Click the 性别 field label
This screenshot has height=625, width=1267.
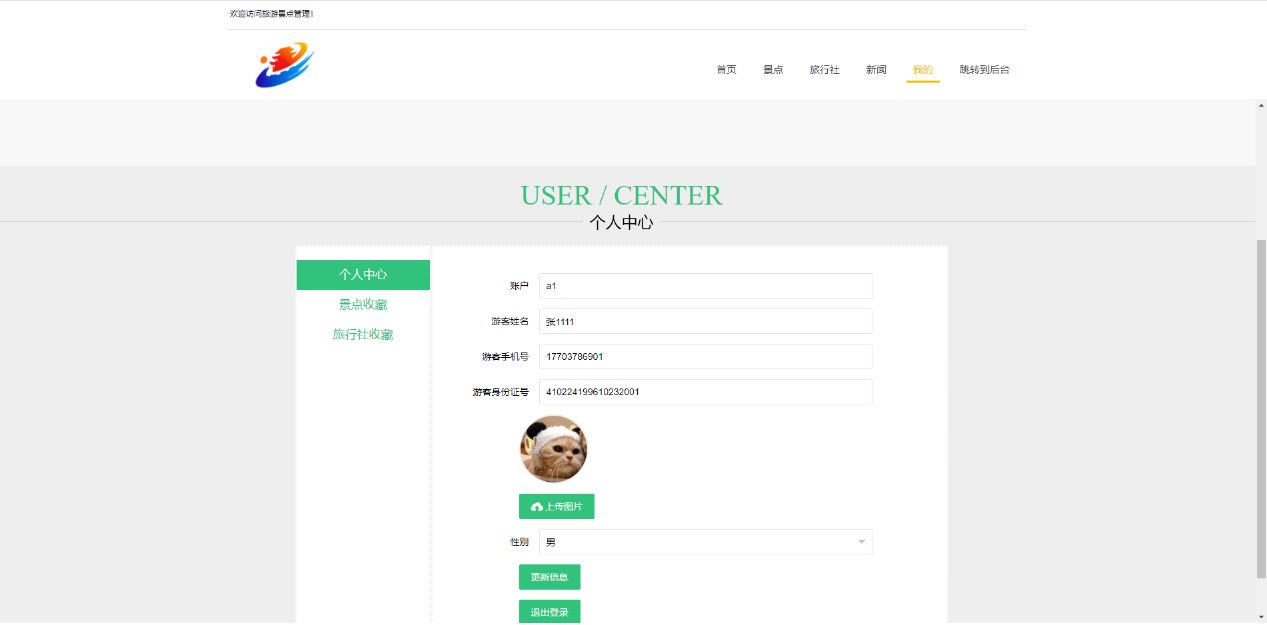tap(519, 542)
